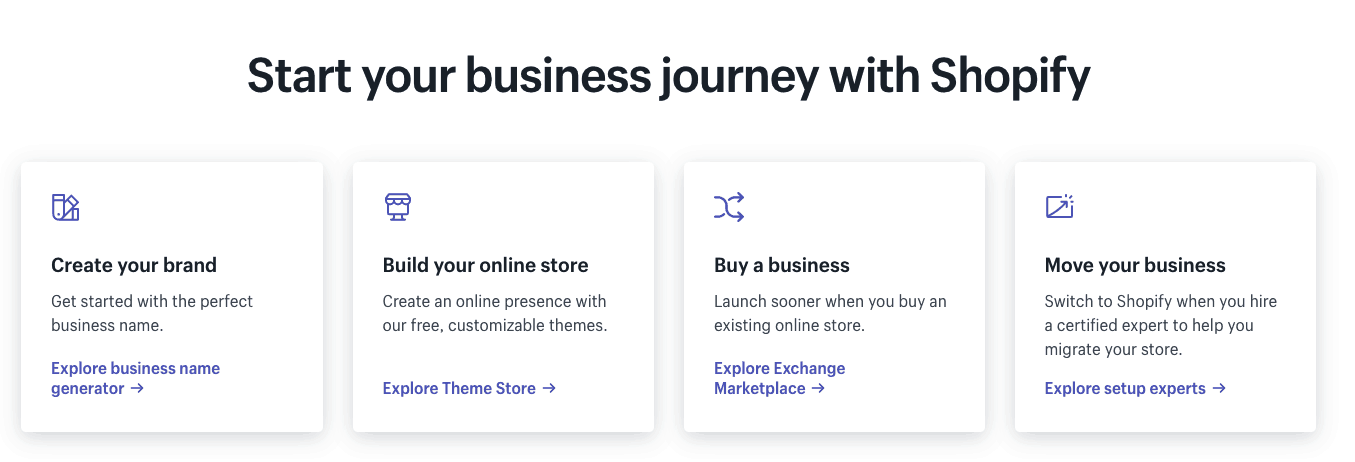This screenshot has width=1355, height=462.
Task: Click arrow next to Explore setup experts
Action: point(1219,389)
